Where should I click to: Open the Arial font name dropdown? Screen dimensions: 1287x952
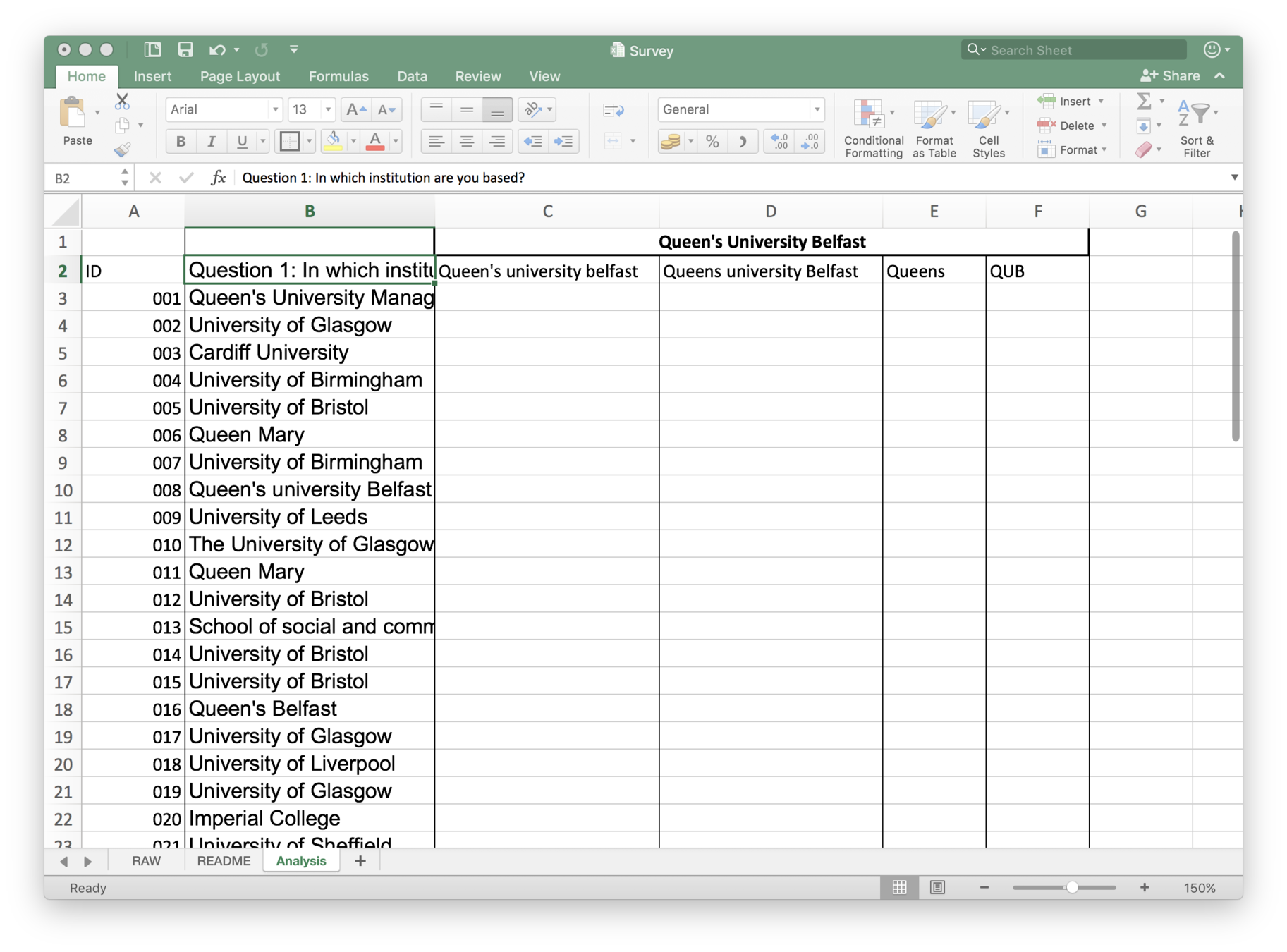(274, 109)
